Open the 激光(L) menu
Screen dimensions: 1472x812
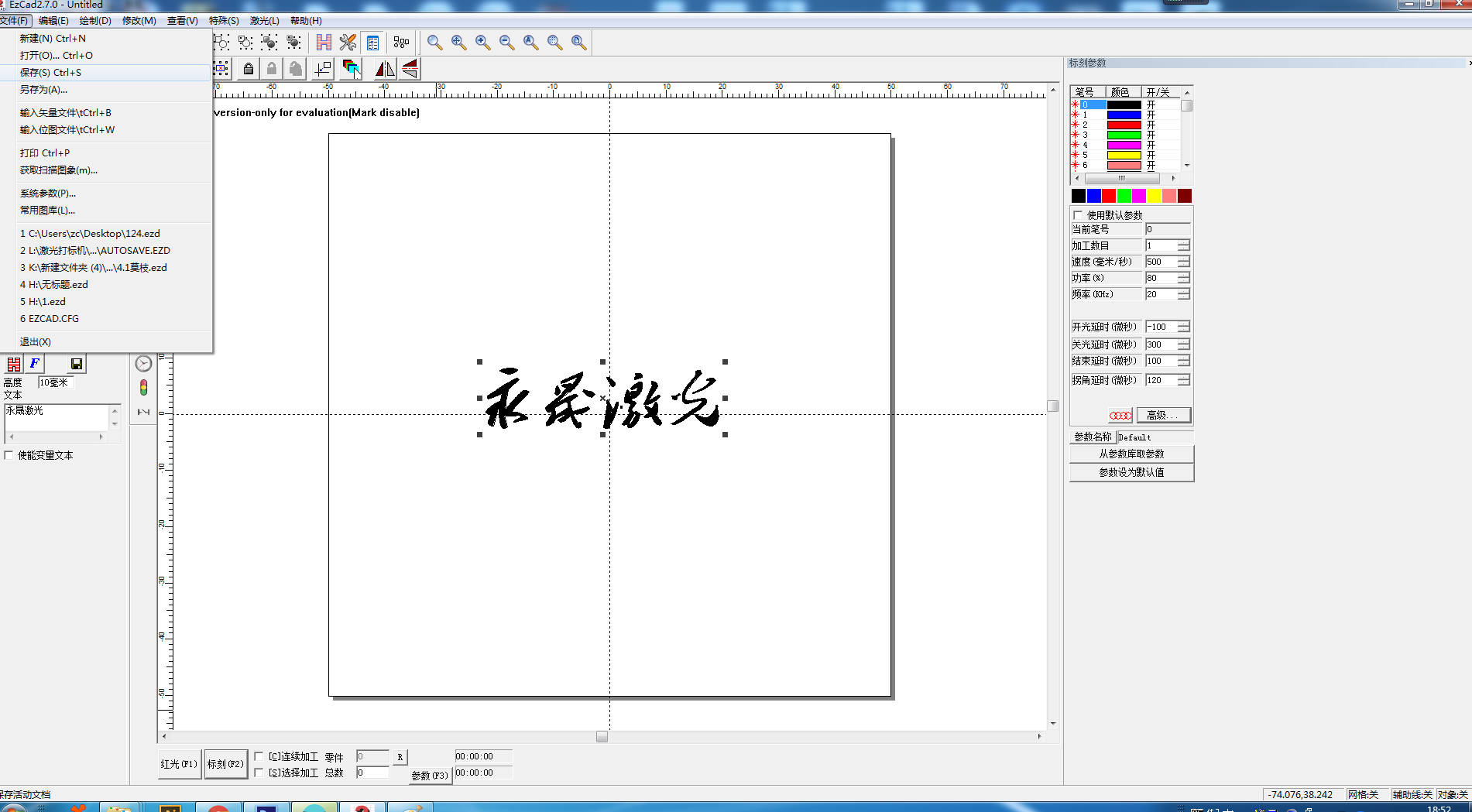coord(264,21)
